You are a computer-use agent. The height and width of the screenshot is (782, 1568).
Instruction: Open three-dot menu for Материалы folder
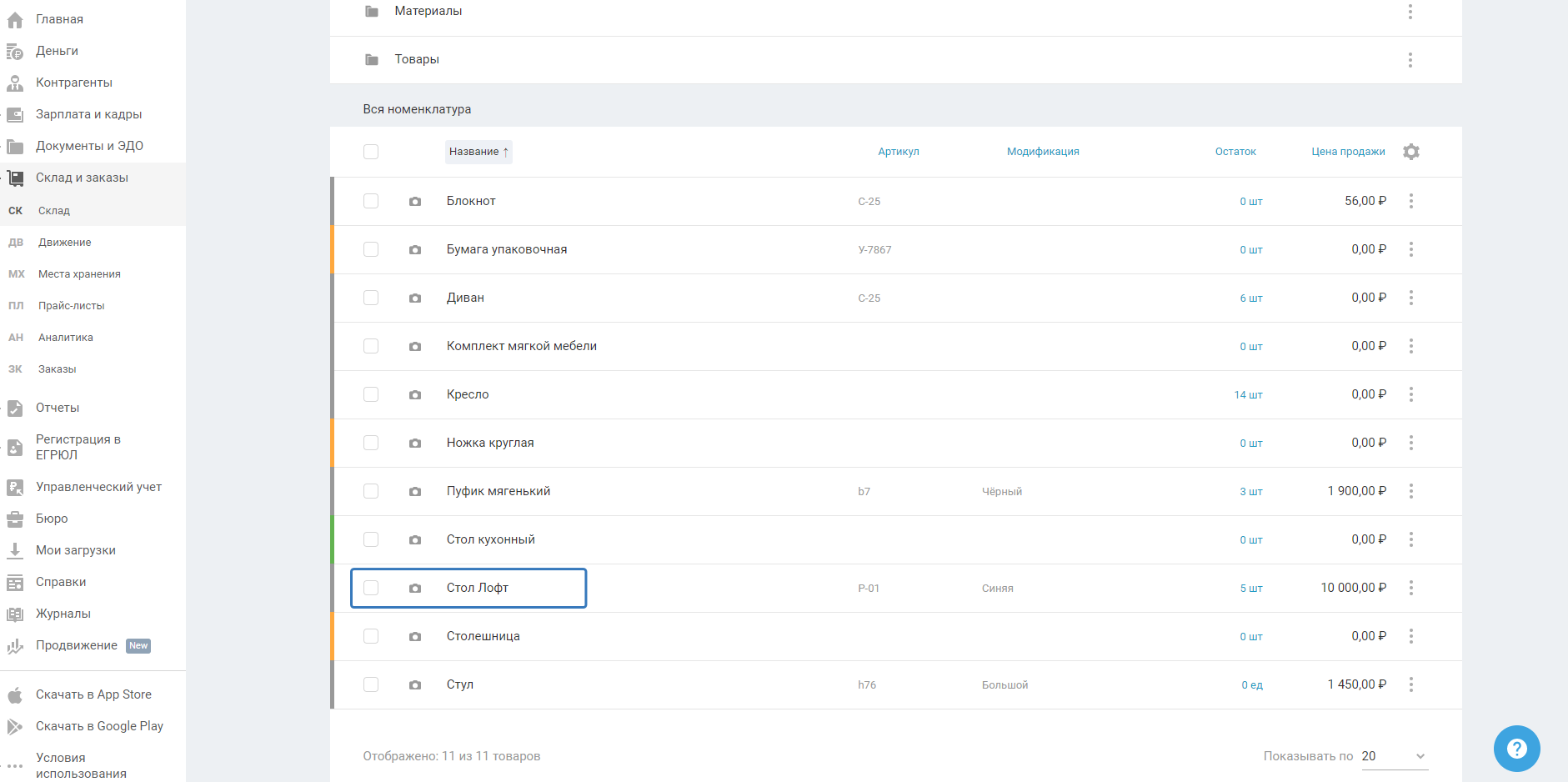tap(1410, 12)
